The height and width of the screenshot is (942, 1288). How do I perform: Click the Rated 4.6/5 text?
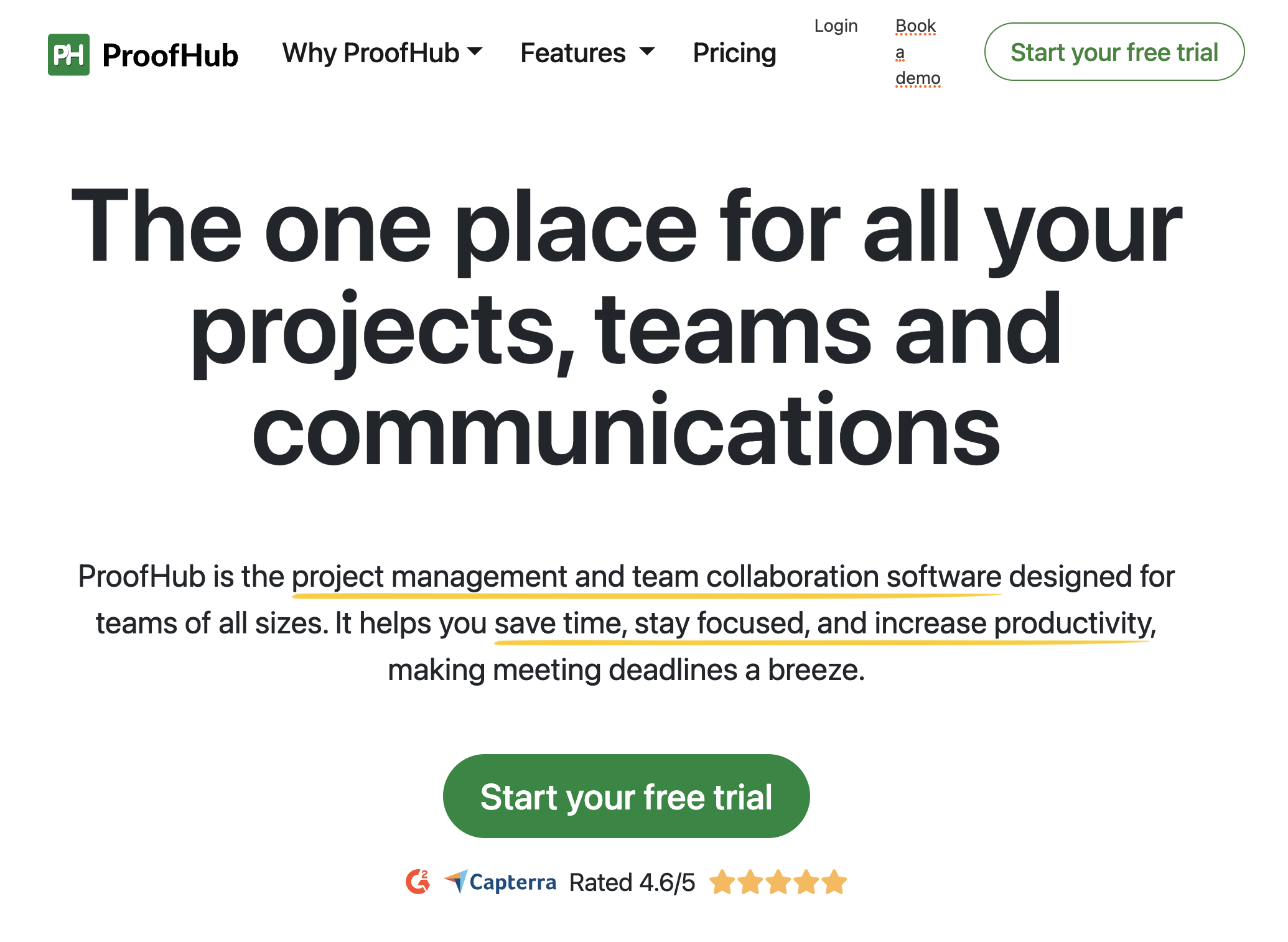coord(632,882)
